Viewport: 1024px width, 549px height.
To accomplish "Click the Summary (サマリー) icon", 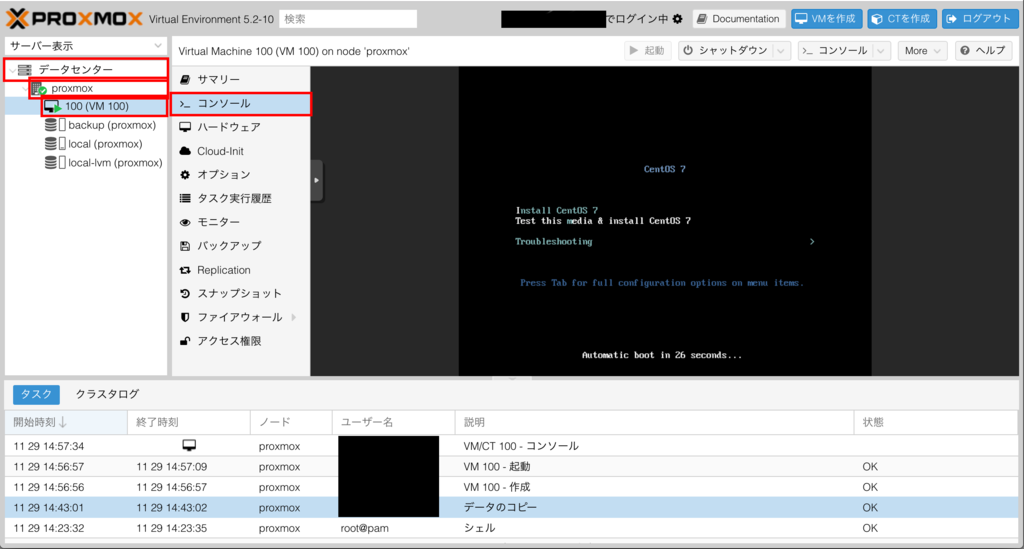I will [185, 80].
